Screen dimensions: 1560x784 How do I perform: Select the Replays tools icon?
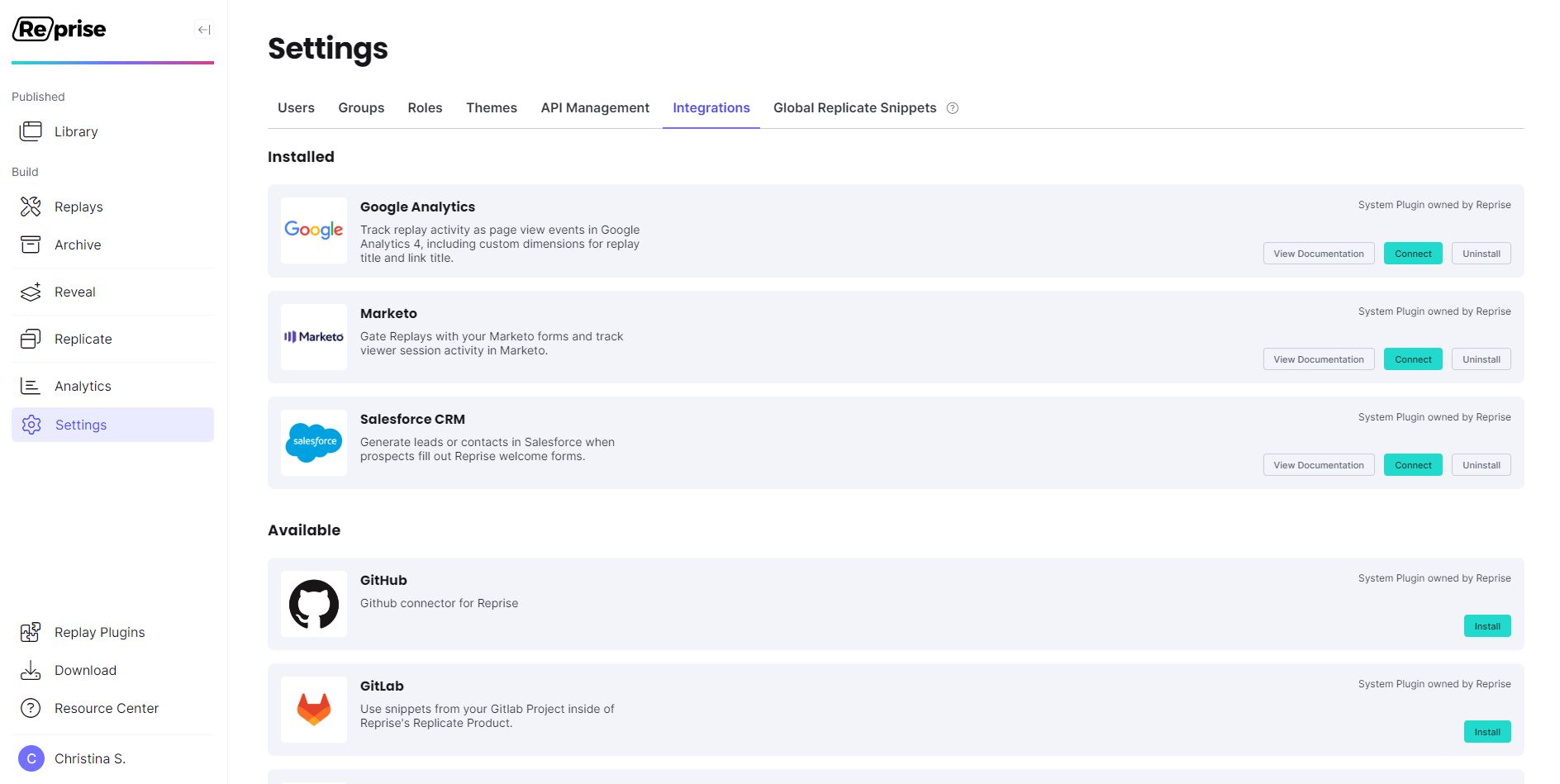tap(31, 207)
